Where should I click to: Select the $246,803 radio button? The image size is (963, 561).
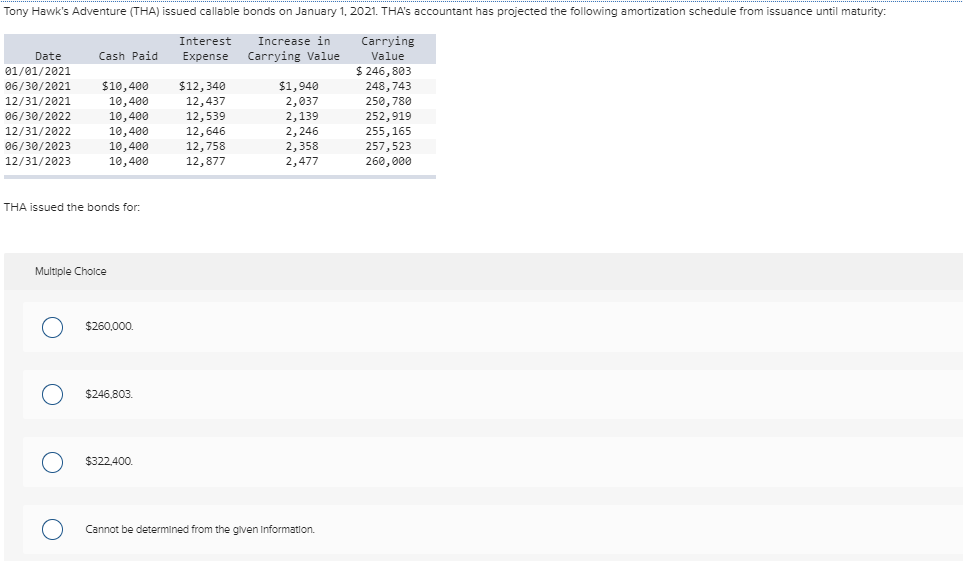click(52, 394)
